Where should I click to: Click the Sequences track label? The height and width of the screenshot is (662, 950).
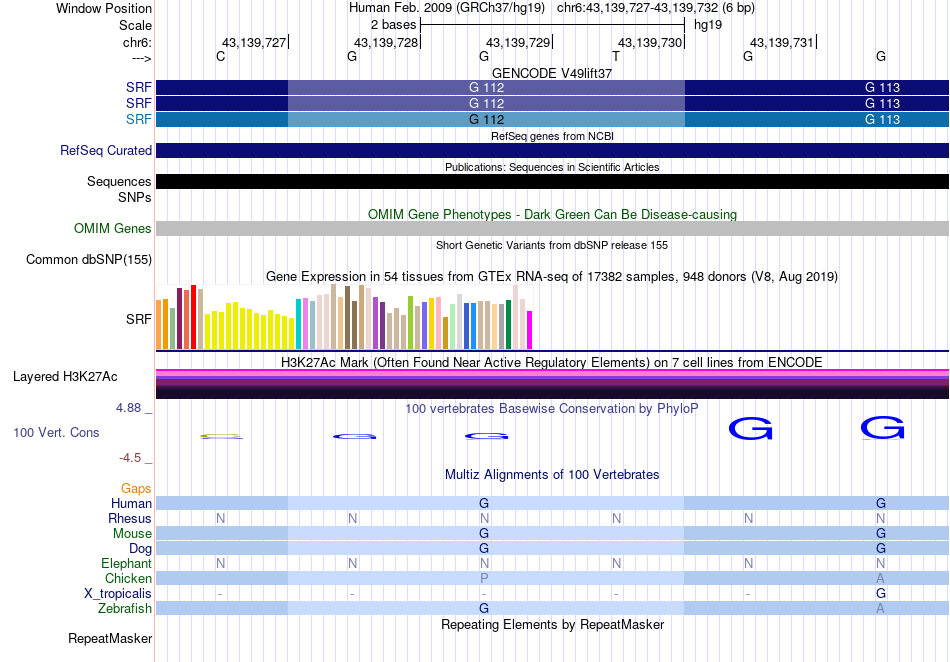pos(119,181)
